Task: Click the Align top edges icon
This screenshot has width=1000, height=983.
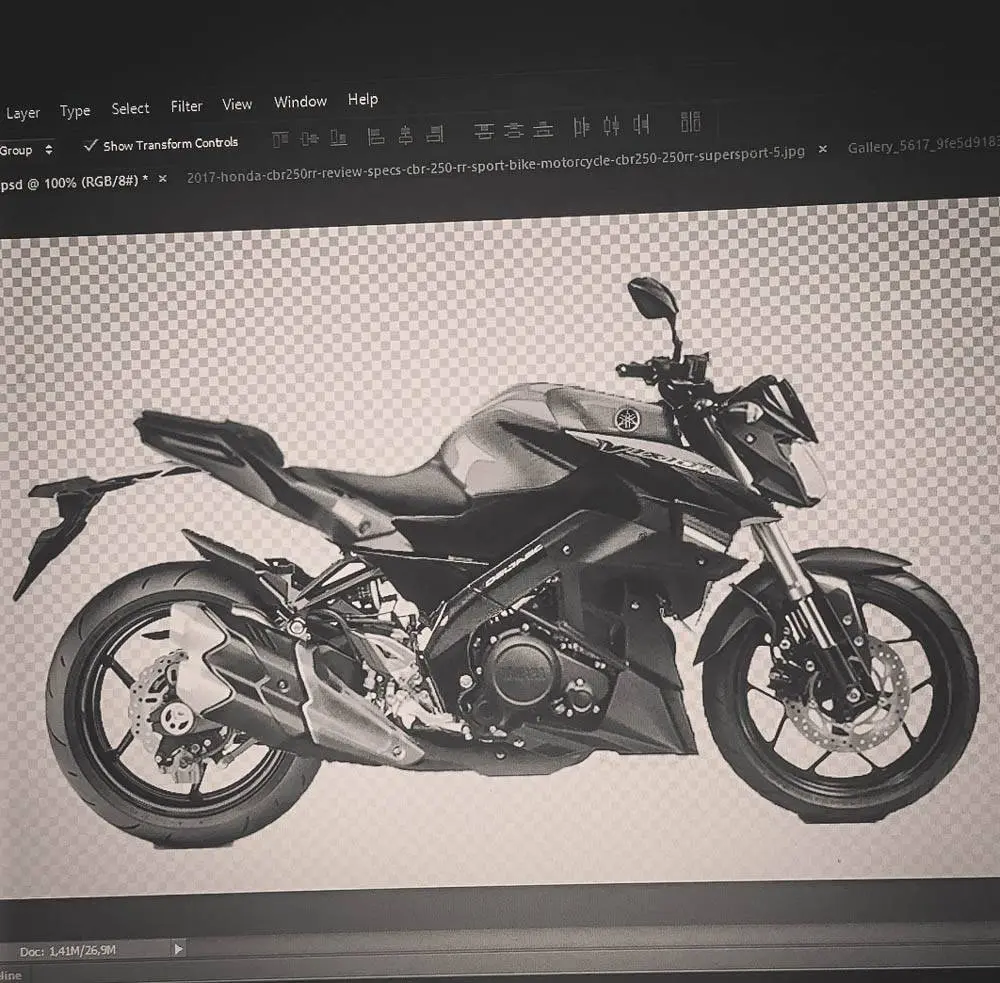Action: click(x=280, y=138)
